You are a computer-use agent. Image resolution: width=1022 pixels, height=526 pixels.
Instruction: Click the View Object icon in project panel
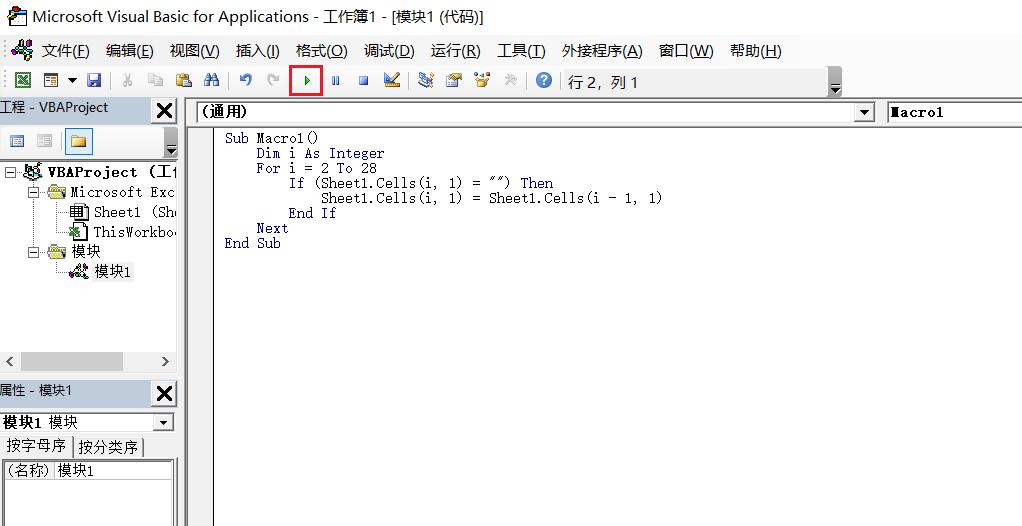pos(44,141)
